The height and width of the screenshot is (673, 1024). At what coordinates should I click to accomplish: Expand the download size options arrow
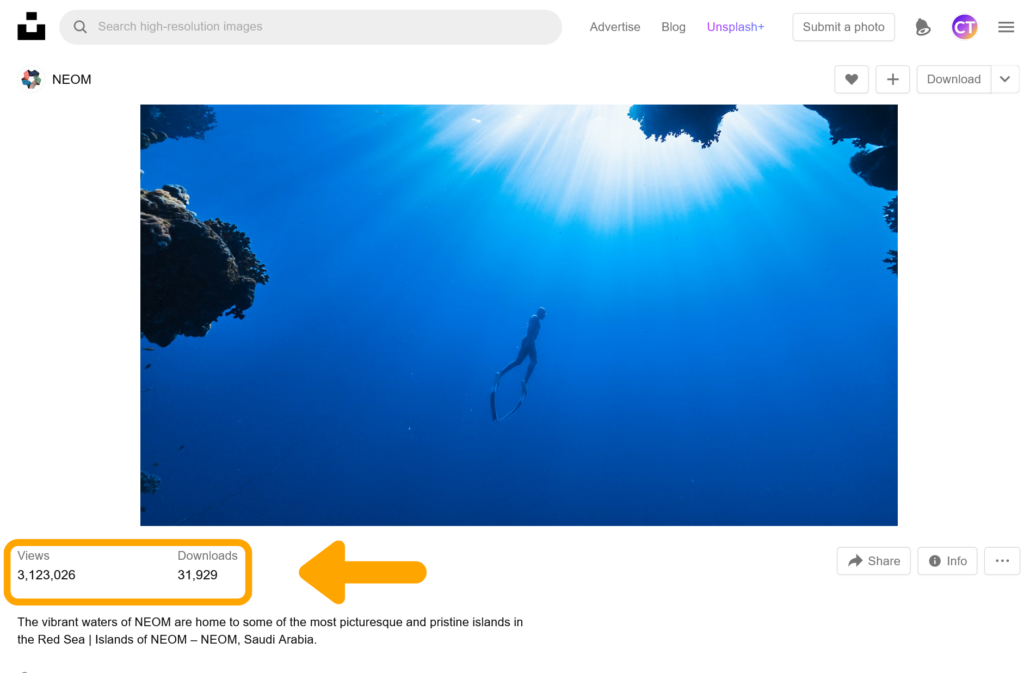1004,79
